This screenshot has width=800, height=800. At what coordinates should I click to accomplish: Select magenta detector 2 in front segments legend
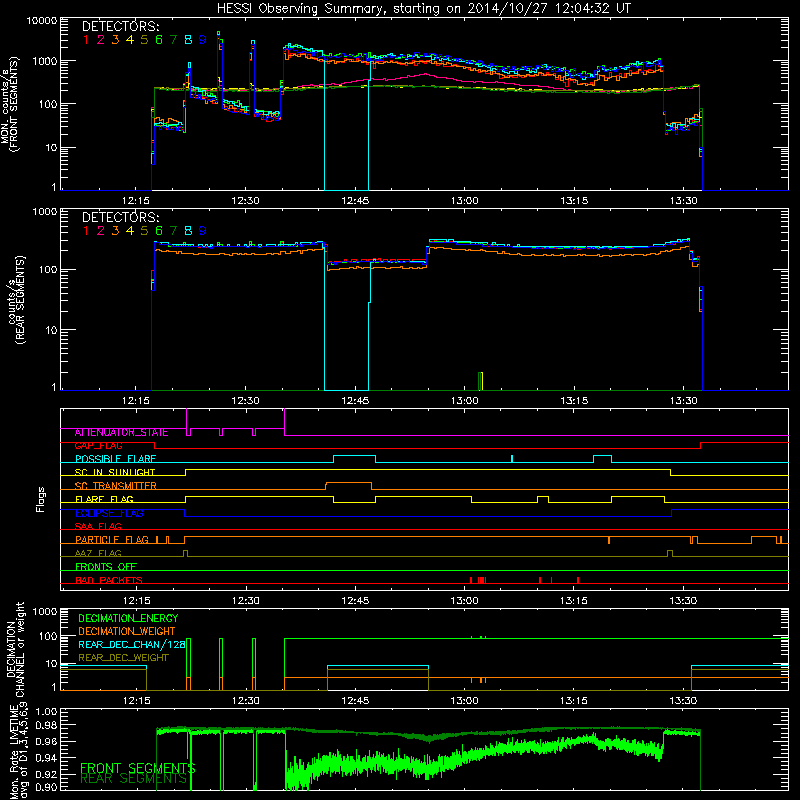101,40
